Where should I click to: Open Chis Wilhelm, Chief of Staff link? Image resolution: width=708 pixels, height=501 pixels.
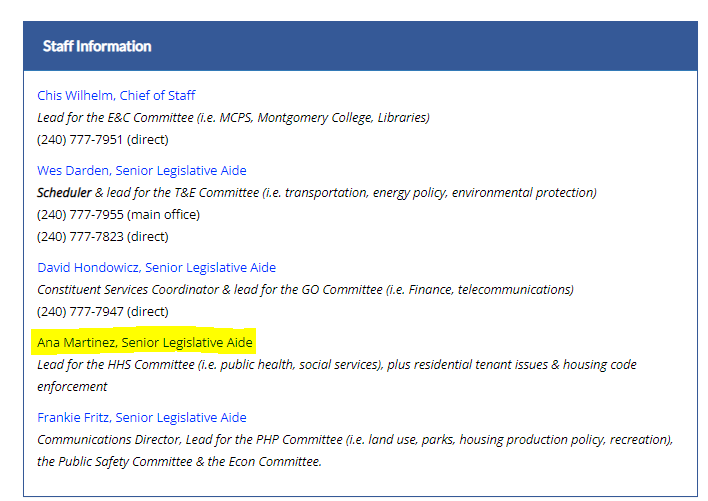point(116,96)
